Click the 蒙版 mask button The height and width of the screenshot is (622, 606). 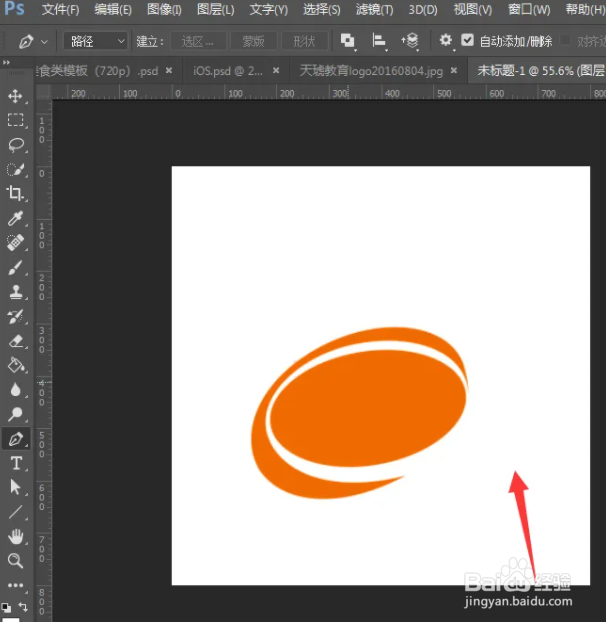click(x=253, y=41)
